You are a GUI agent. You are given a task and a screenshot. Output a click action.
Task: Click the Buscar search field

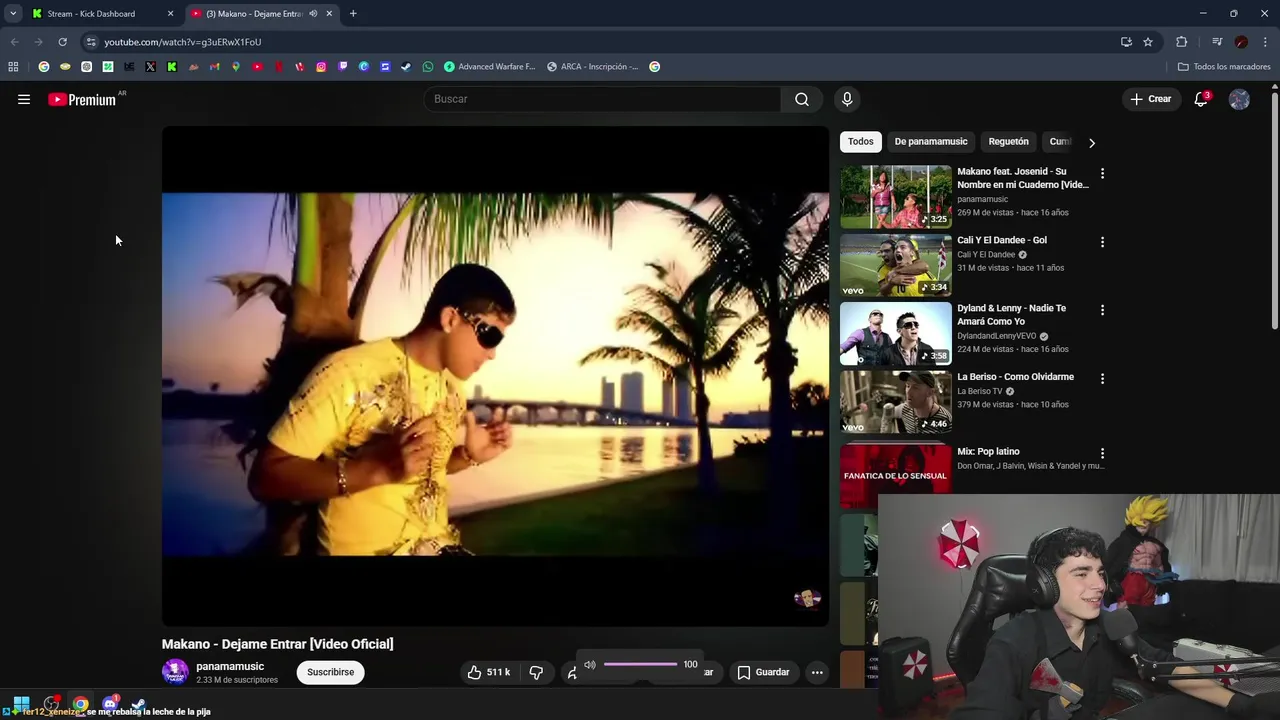pyautogui.click(x=604, y=99)
